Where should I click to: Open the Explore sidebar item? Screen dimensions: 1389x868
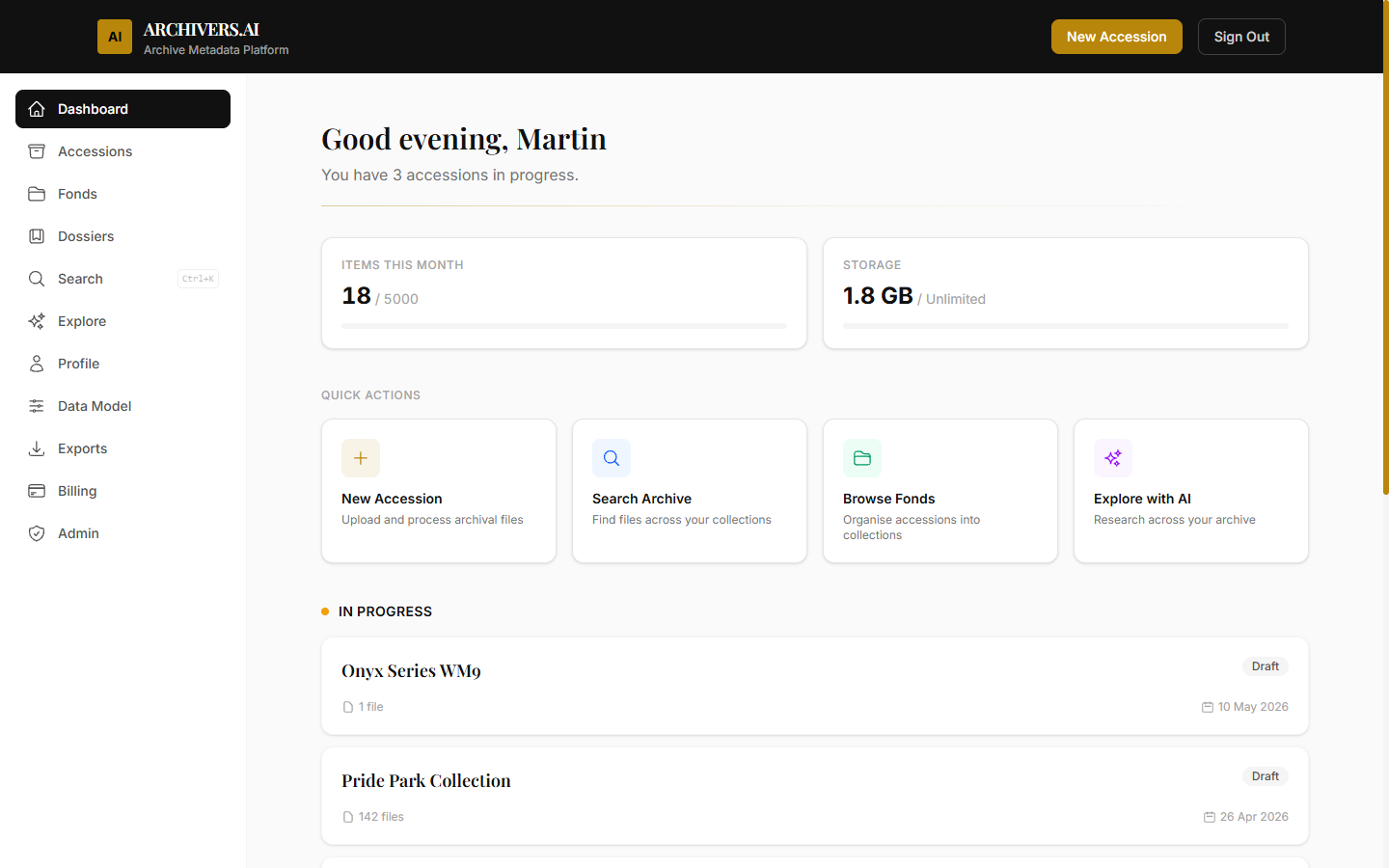[123, 321]
